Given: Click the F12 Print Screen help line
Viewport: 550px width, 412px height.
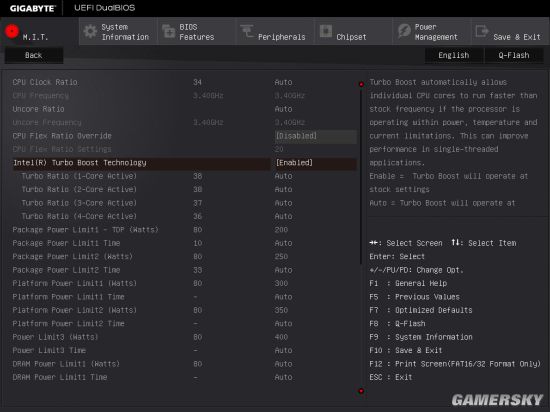Looking at the screenshot, I should tap(455, 364).
